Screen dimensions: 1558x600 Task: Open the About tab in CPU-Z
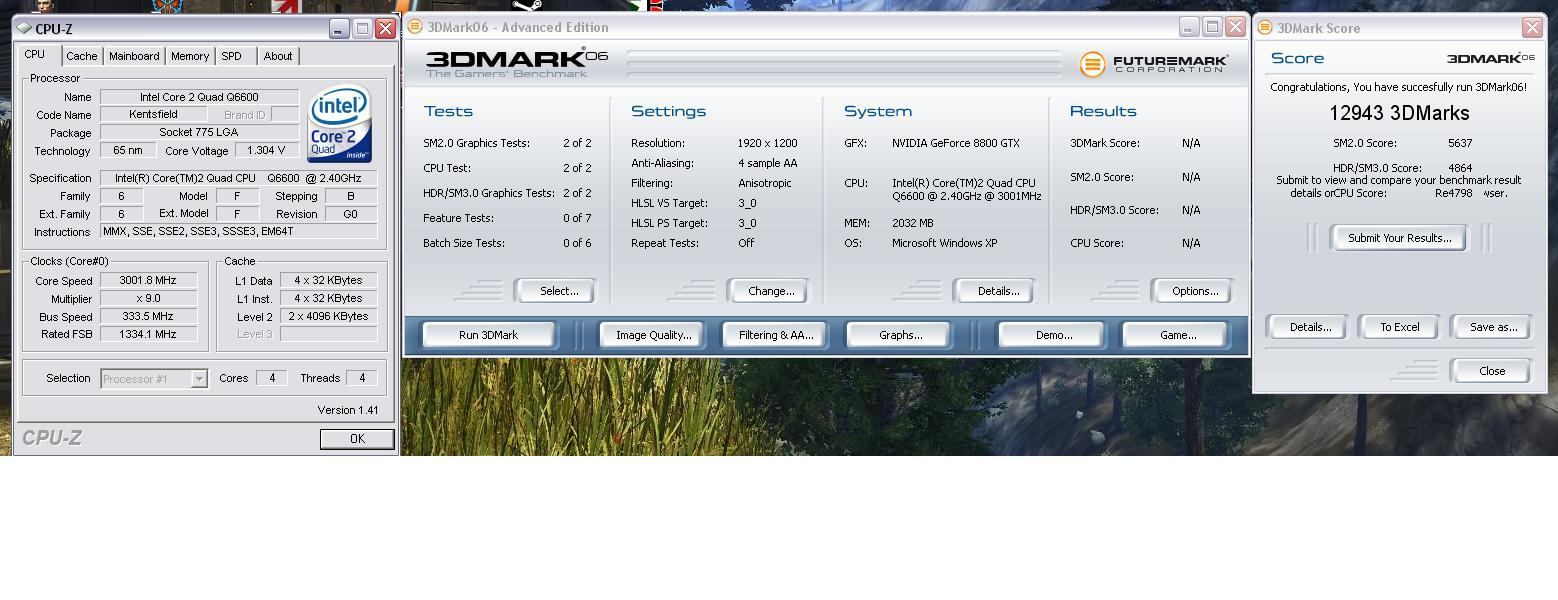click(278, 56)
